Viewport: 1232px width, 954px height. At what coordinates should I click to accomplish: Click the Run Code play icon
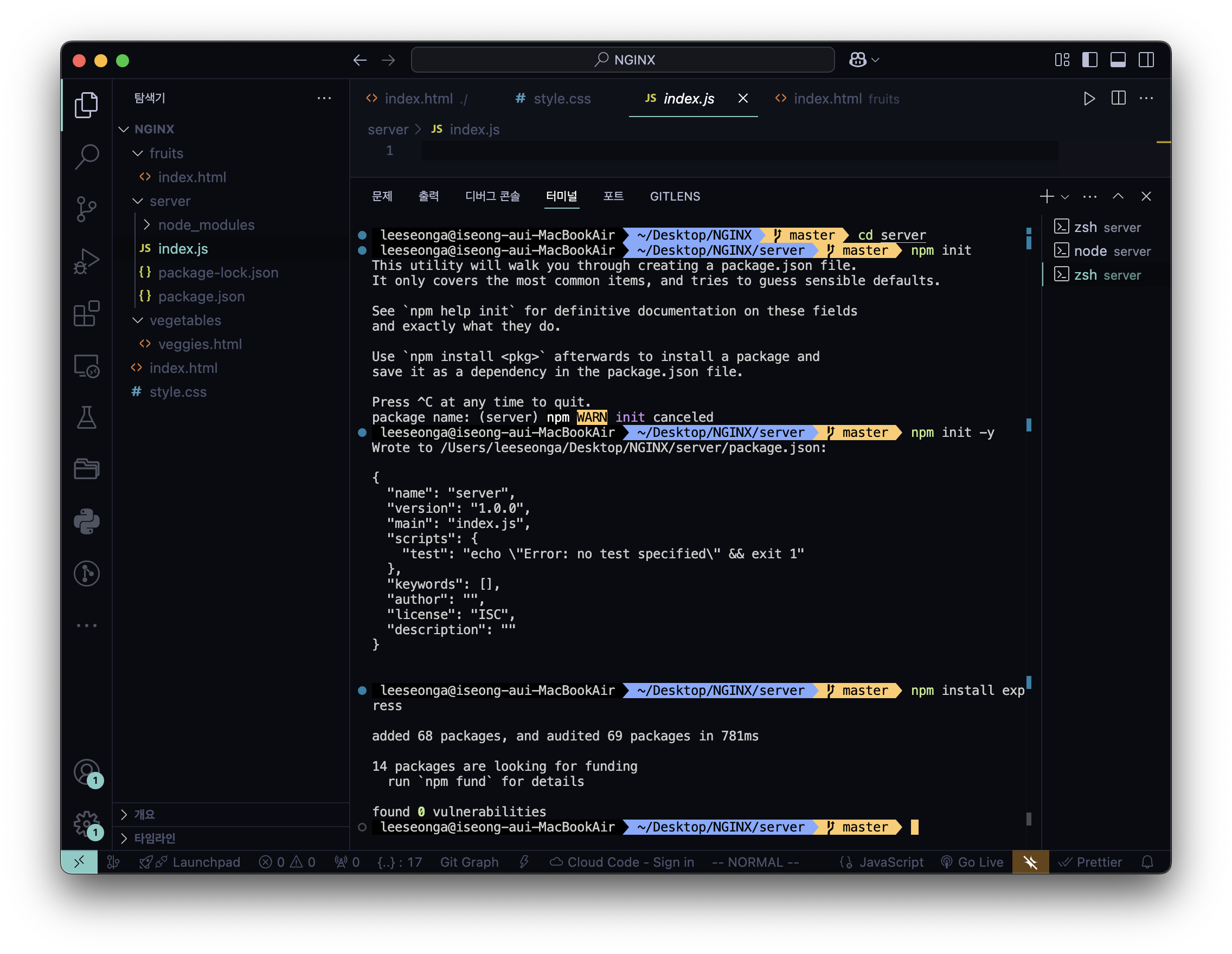click(1089, 99)
